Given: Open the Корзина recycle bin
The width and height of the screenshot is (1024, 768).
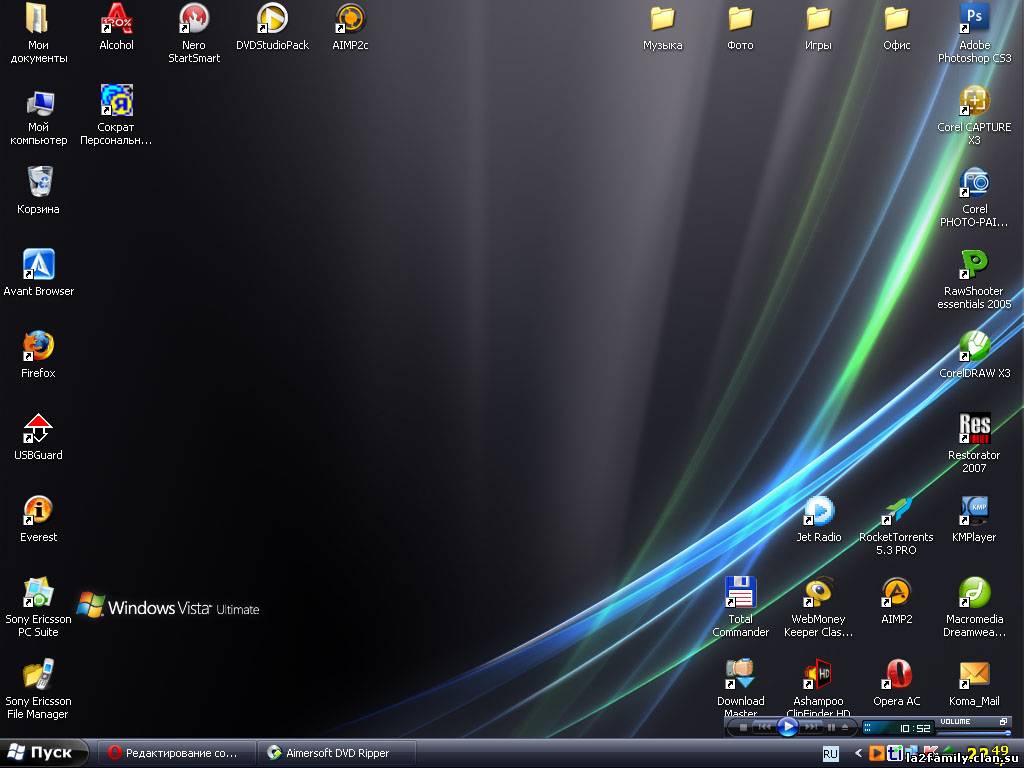Looking at the screenshot, I should coord(38,183).
